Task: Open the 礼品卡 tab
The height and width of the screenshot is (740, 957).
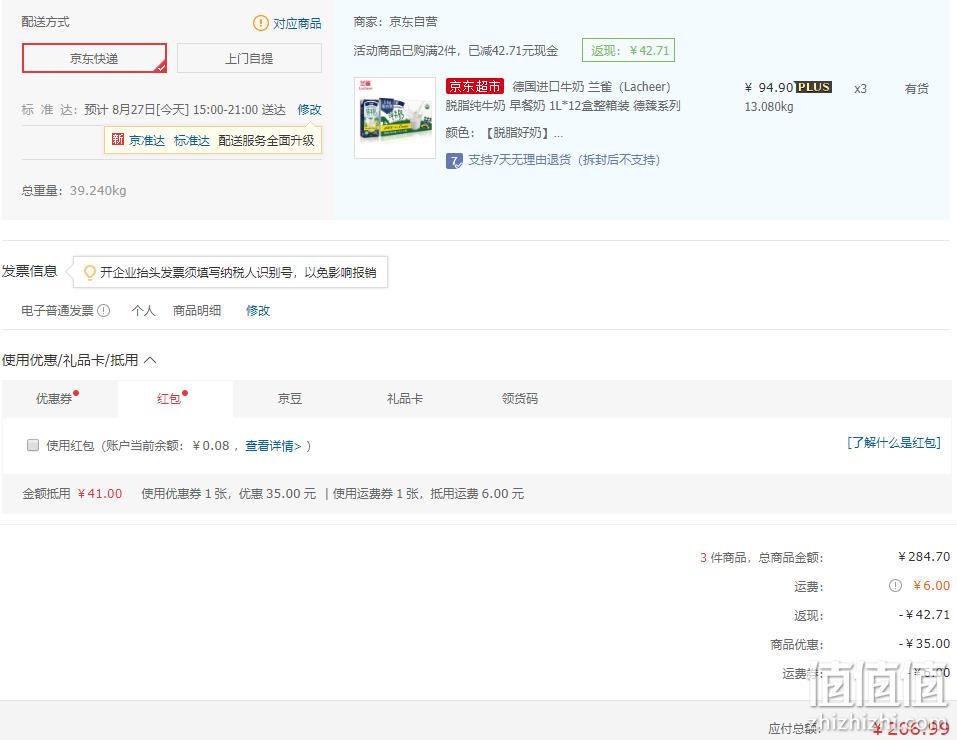Action: pos(405,399)
